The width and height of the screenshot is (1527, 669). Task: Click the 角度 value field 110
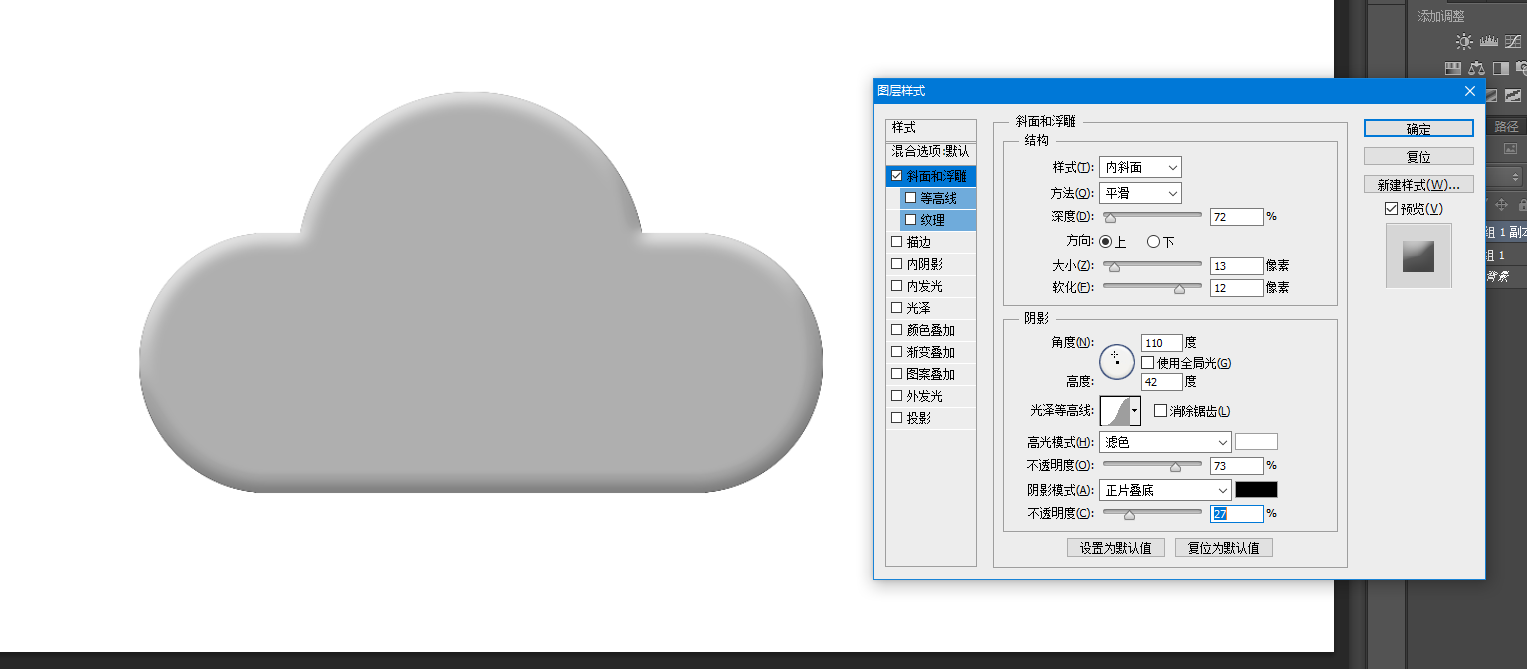[1162, 343]
